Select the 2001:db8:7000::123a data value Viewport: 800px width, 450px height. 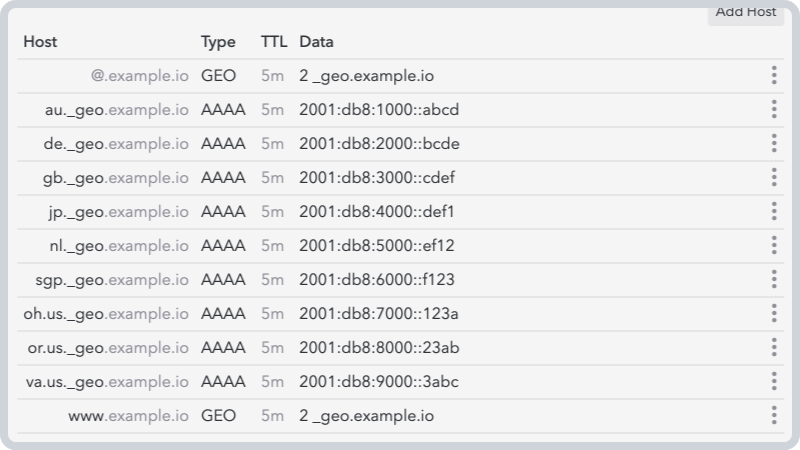[379, 314]
